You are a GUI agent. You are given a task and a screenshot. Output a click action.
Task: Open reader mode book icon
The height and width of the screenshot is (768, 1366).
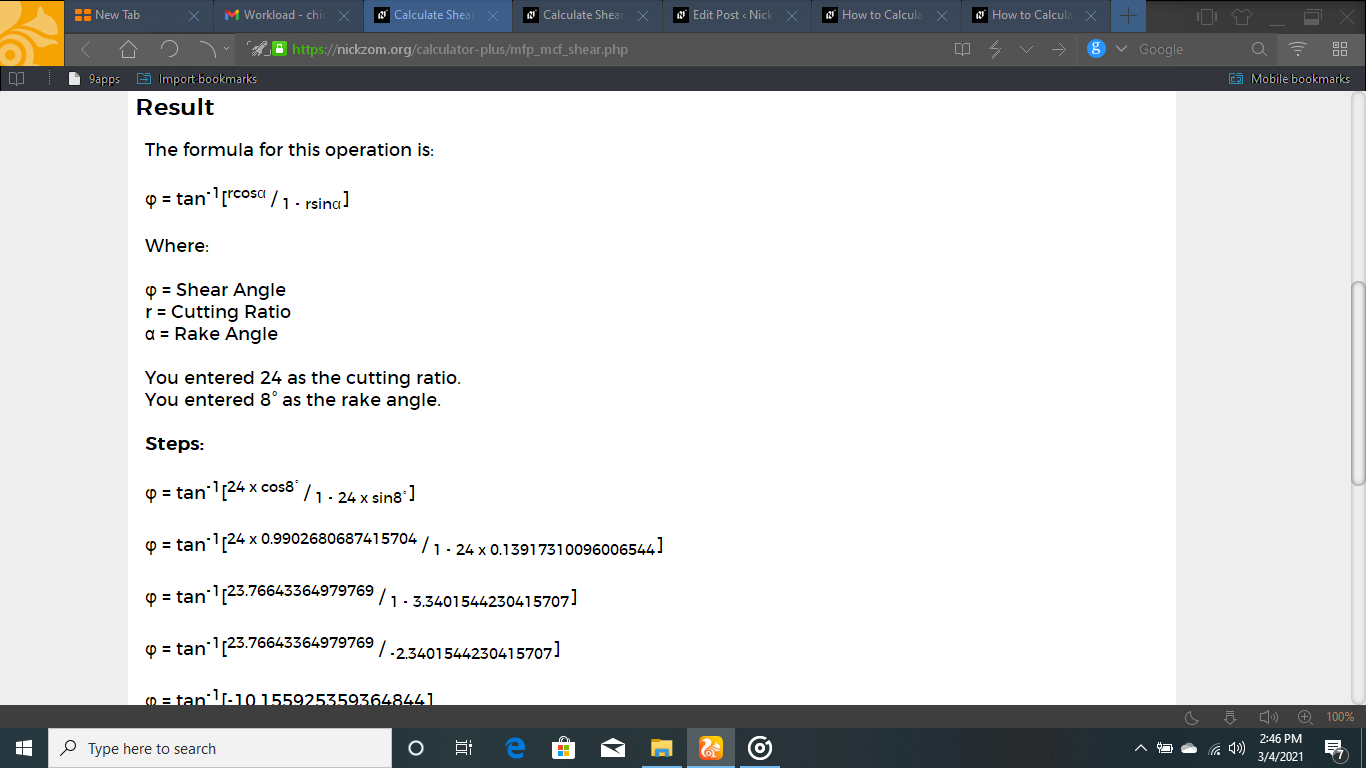pyautogui.click(x=962, y=49)
